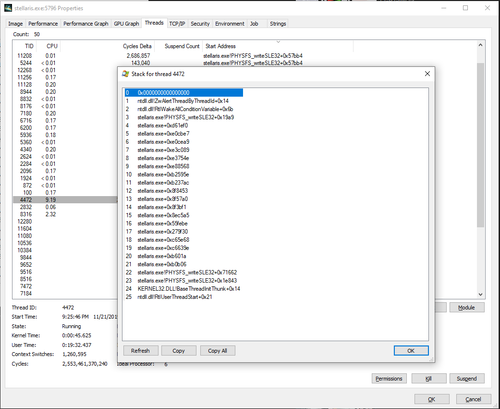The width and height of the screenshot is (500, 409).
Task: Open the Strings tab
Action: 278,24
